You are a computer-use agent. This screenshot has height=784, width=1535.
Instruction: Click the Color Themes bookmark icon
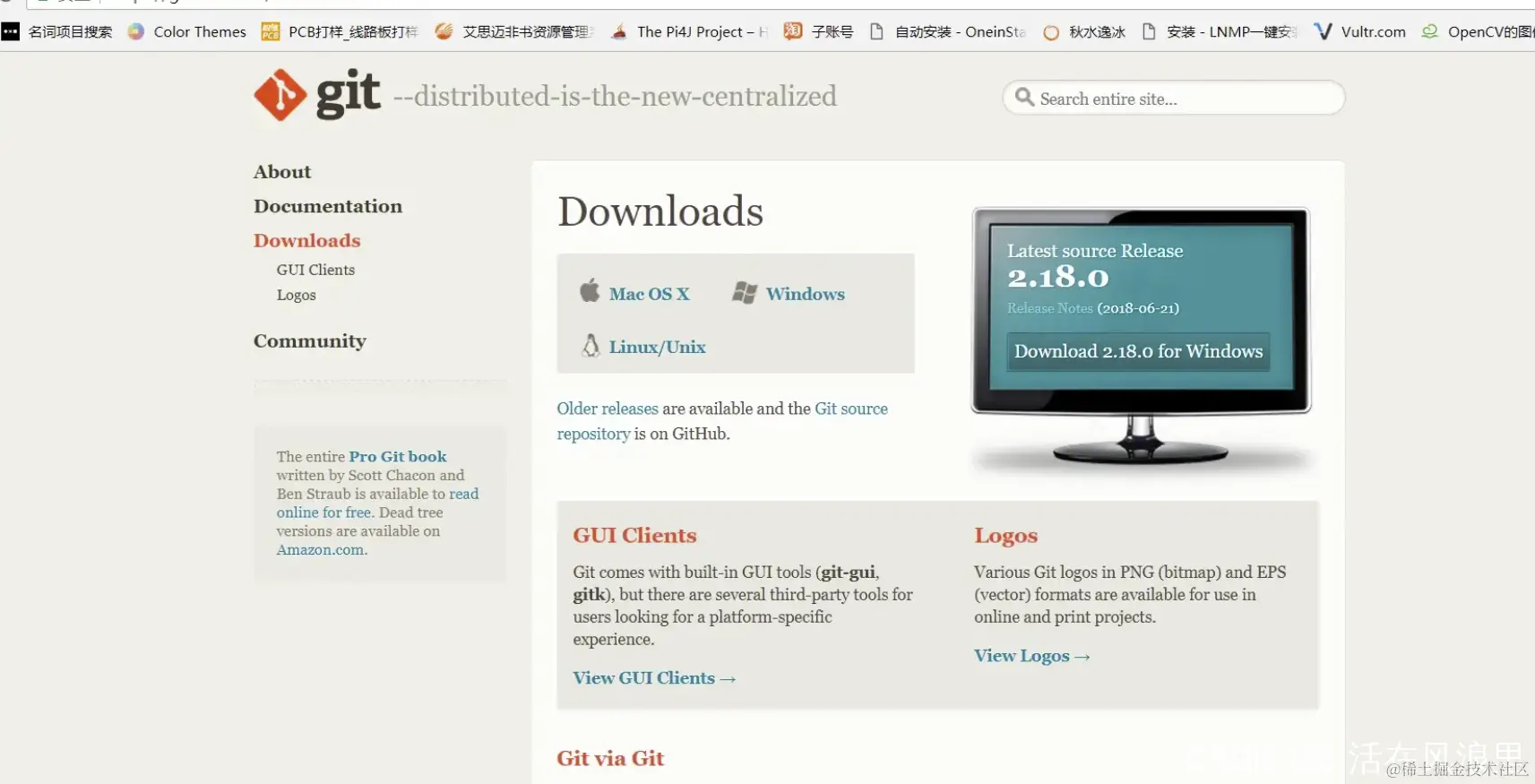click(136, 31)
